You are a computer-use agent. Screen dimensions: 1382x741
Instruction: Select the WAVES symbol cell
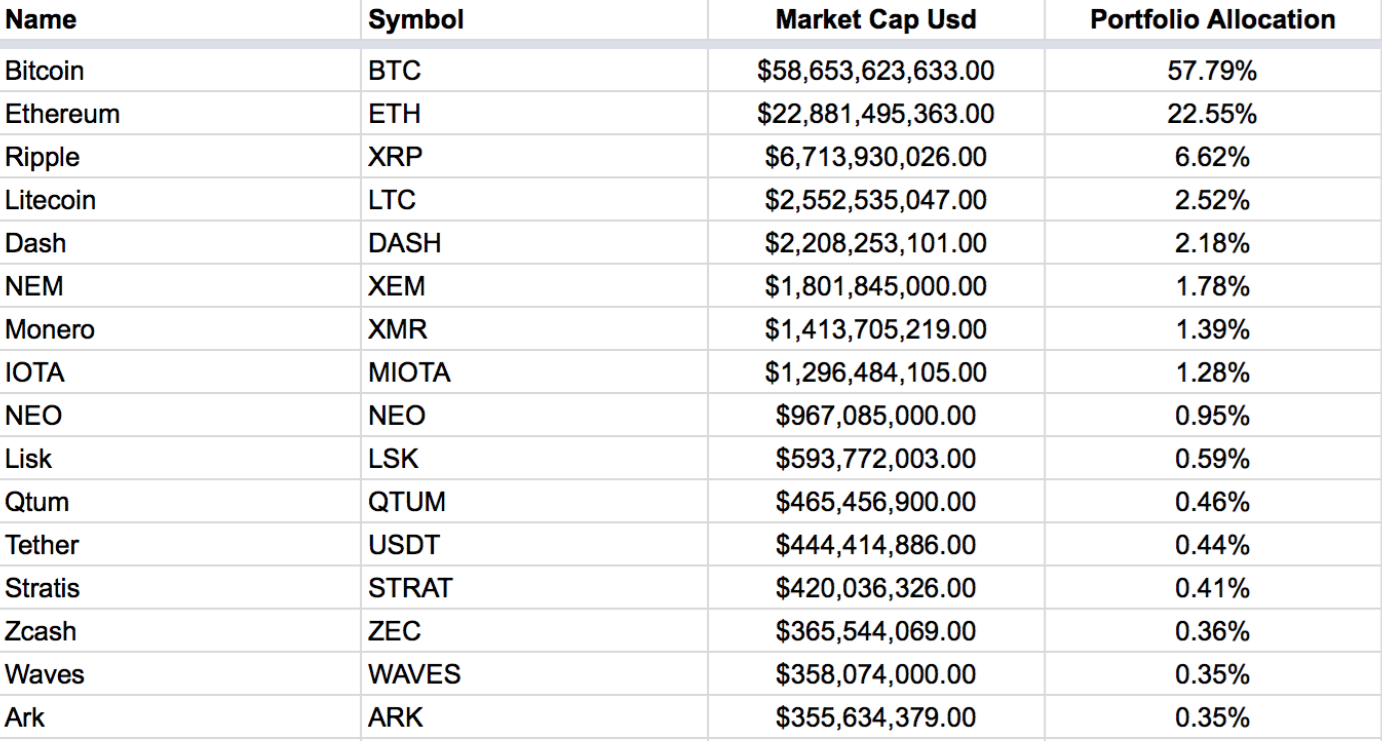pyautogui.click(x=415, y=675)
